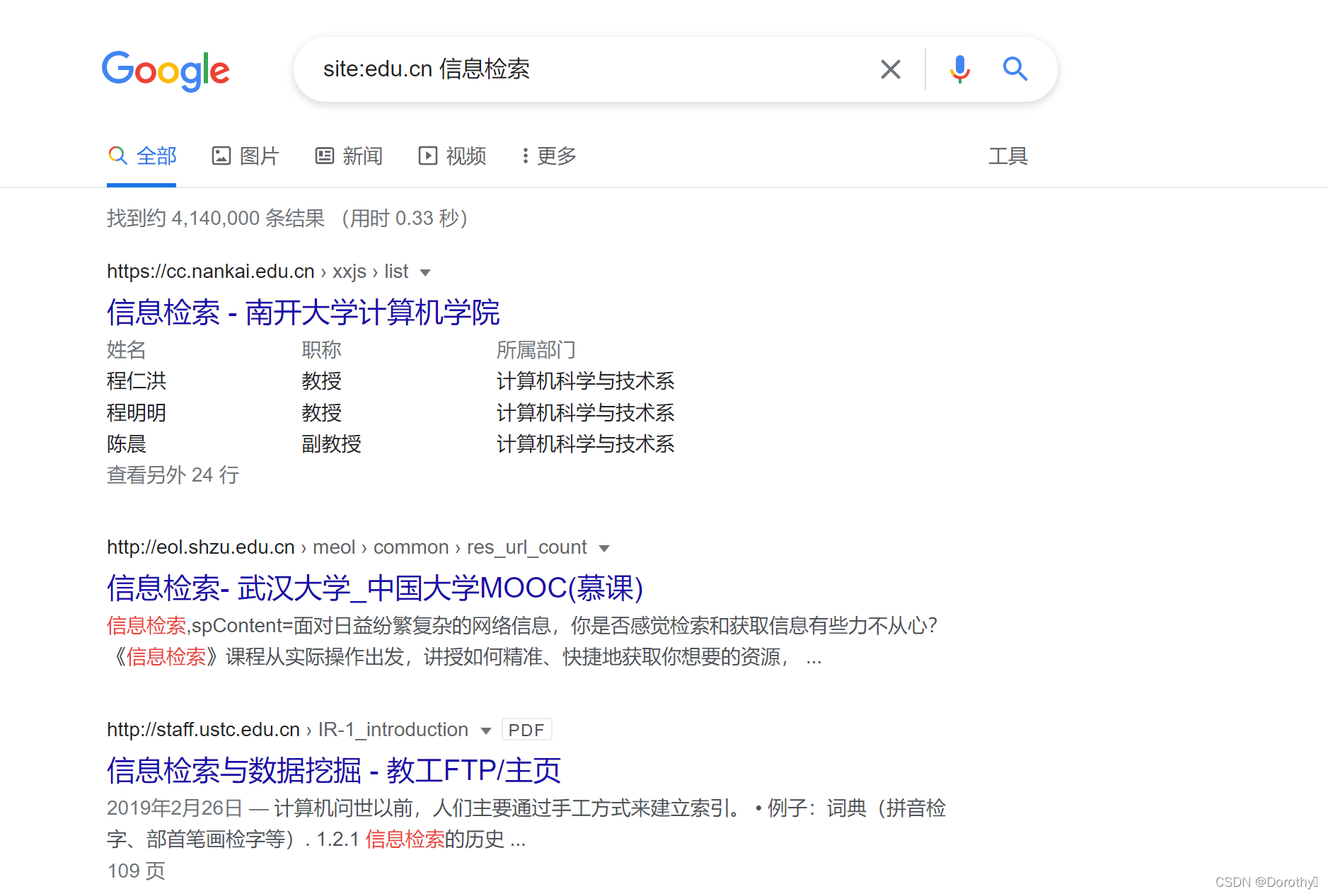Click the name 陈晨 in the table
The image size is (1328, 896).
click(127, 443)
